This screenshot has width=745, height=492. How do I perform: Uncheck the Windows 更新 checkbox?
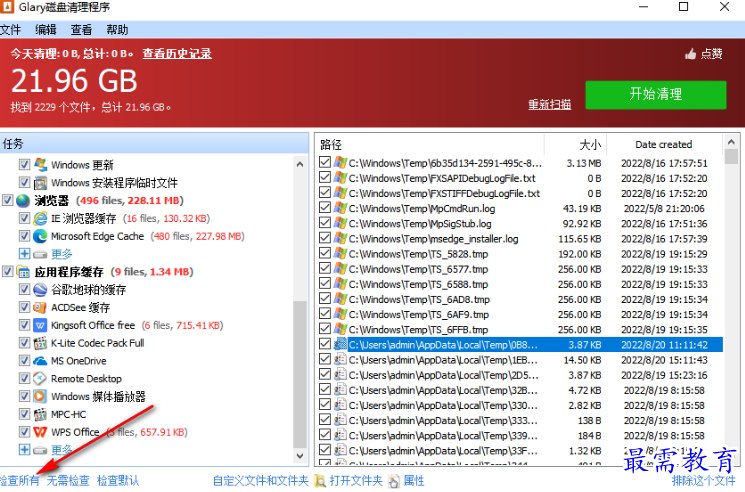[24, 165]
